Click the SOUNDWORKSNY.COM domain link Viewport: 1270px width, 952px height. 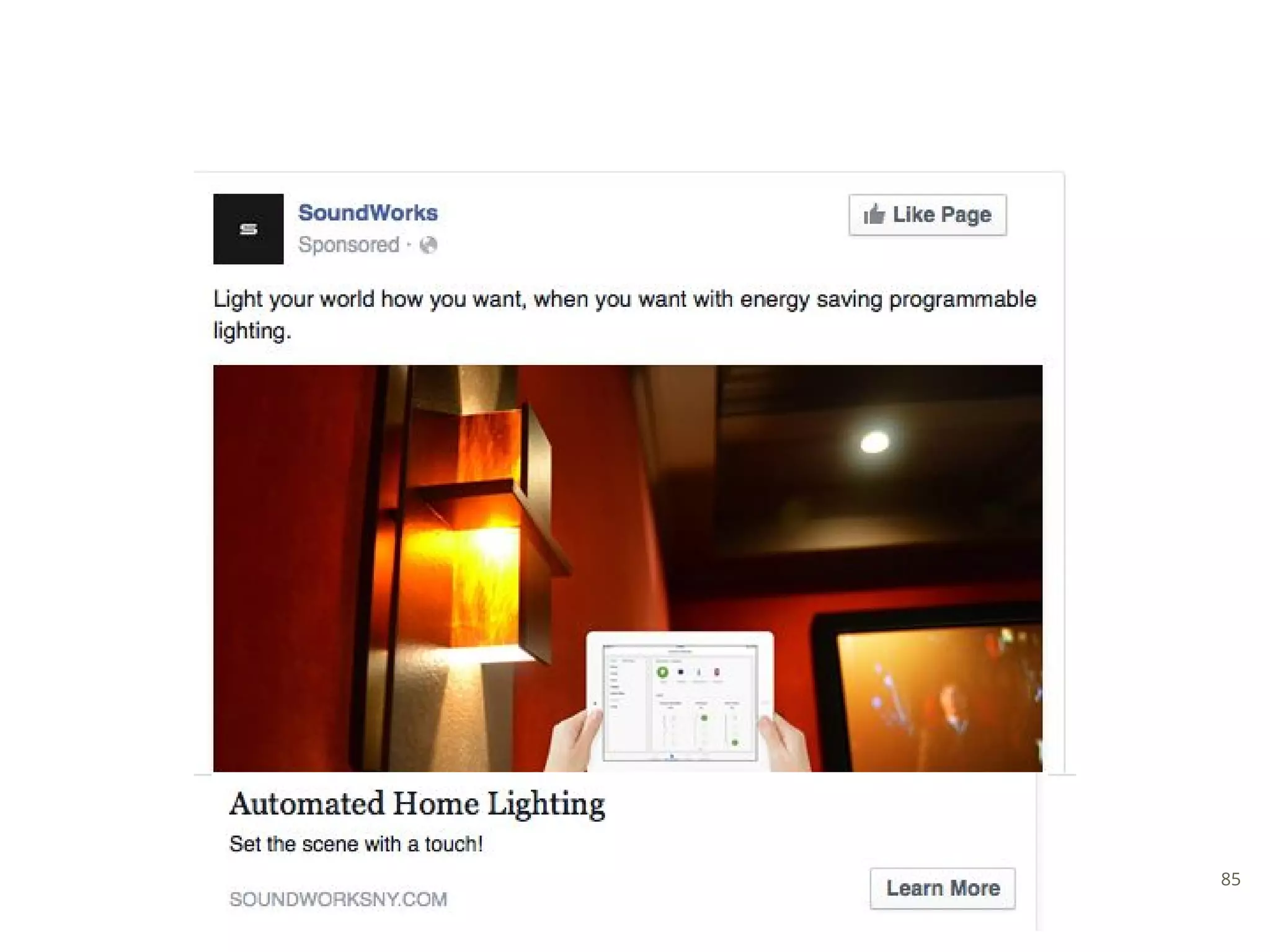[338, 899]
